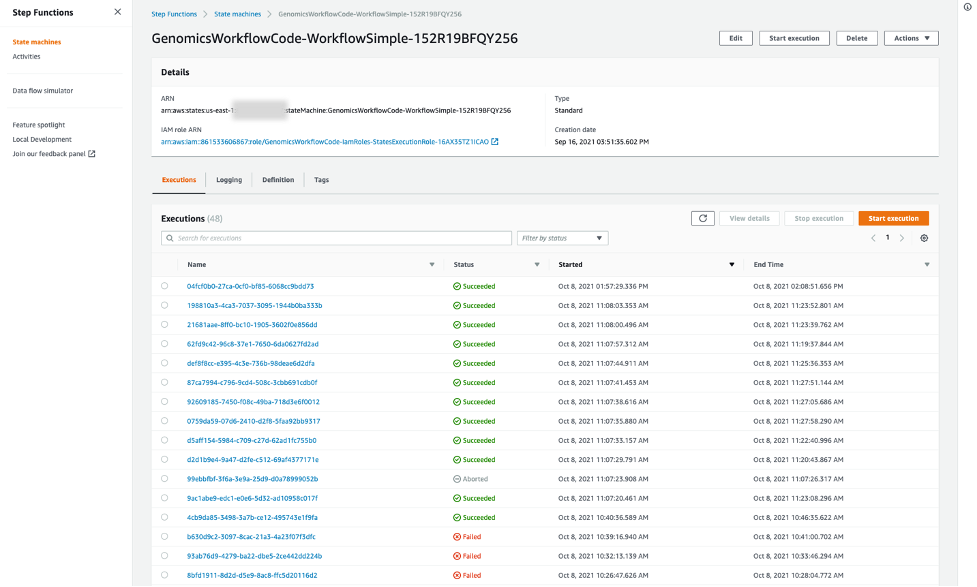Go to previous page arrow
Viewport: 977px width, 587px height.
pyautogui.click(x=873, y=238)
